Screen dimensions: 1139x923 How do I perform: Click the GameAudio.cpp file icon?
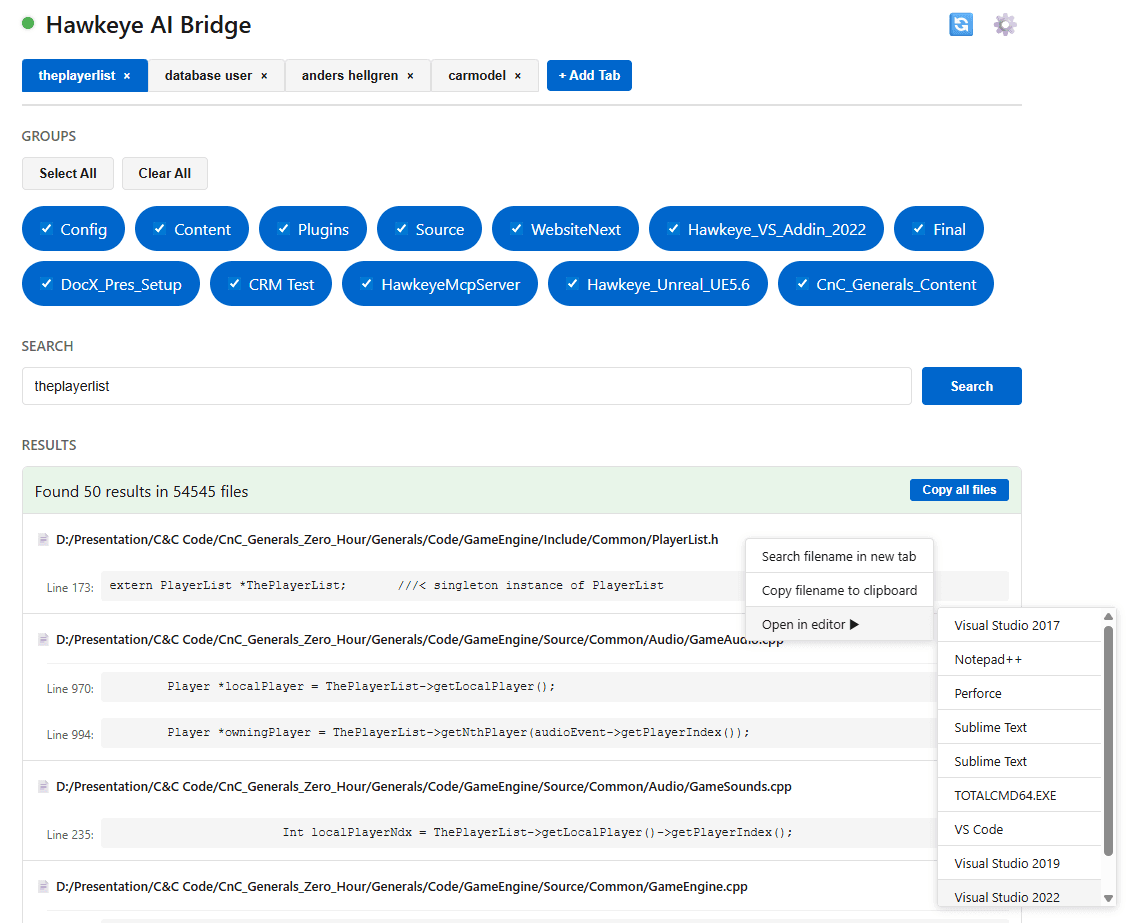click(x=43, y=640)
